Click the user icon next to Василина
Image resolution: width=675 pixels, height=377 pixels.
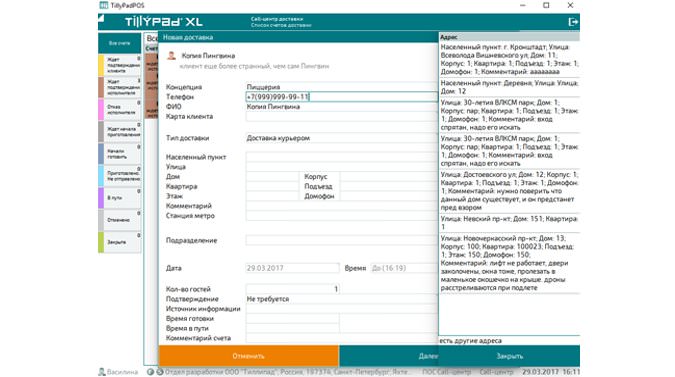click(x=102, y=372)
